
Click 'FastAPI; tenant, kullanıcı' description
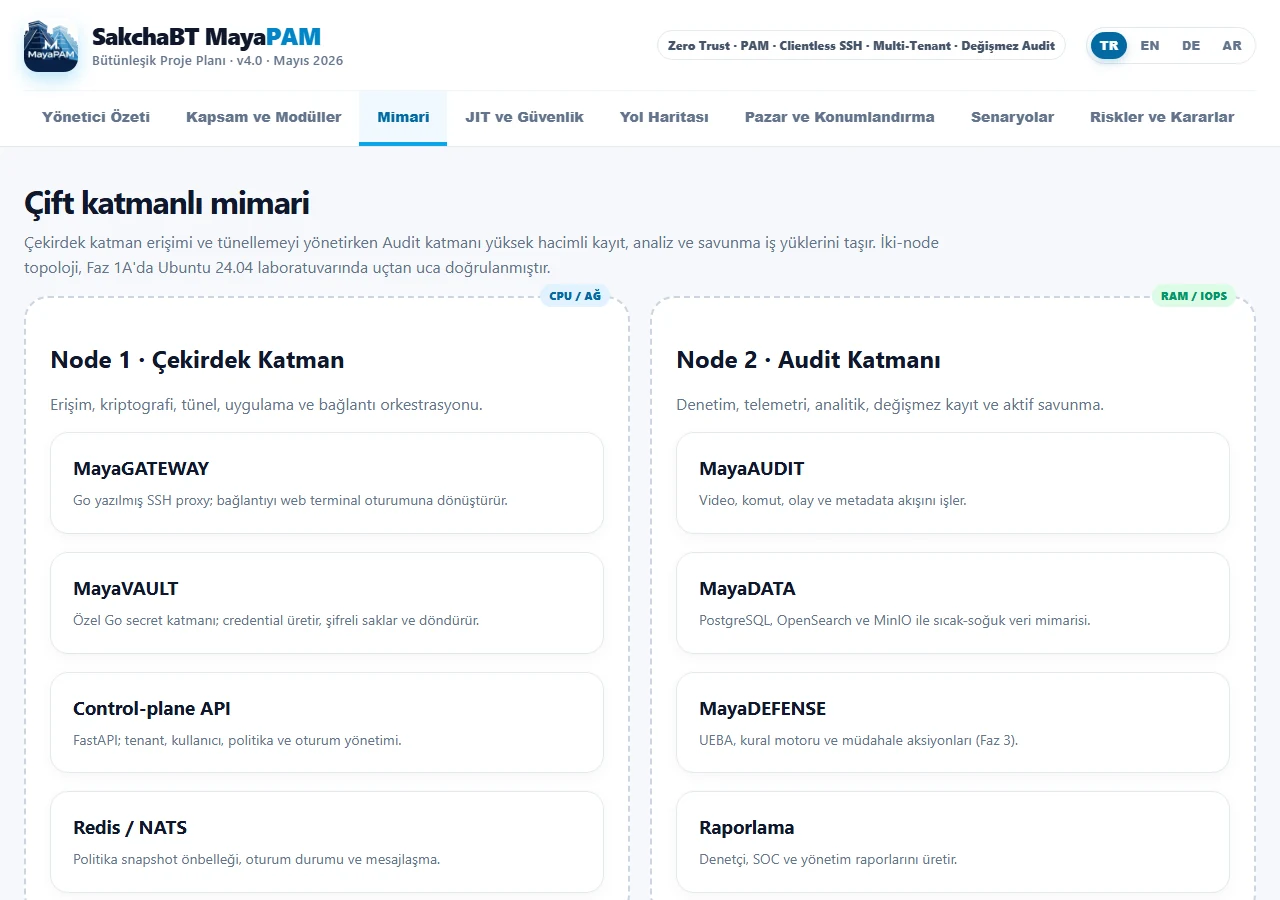(x=237, y=740)
